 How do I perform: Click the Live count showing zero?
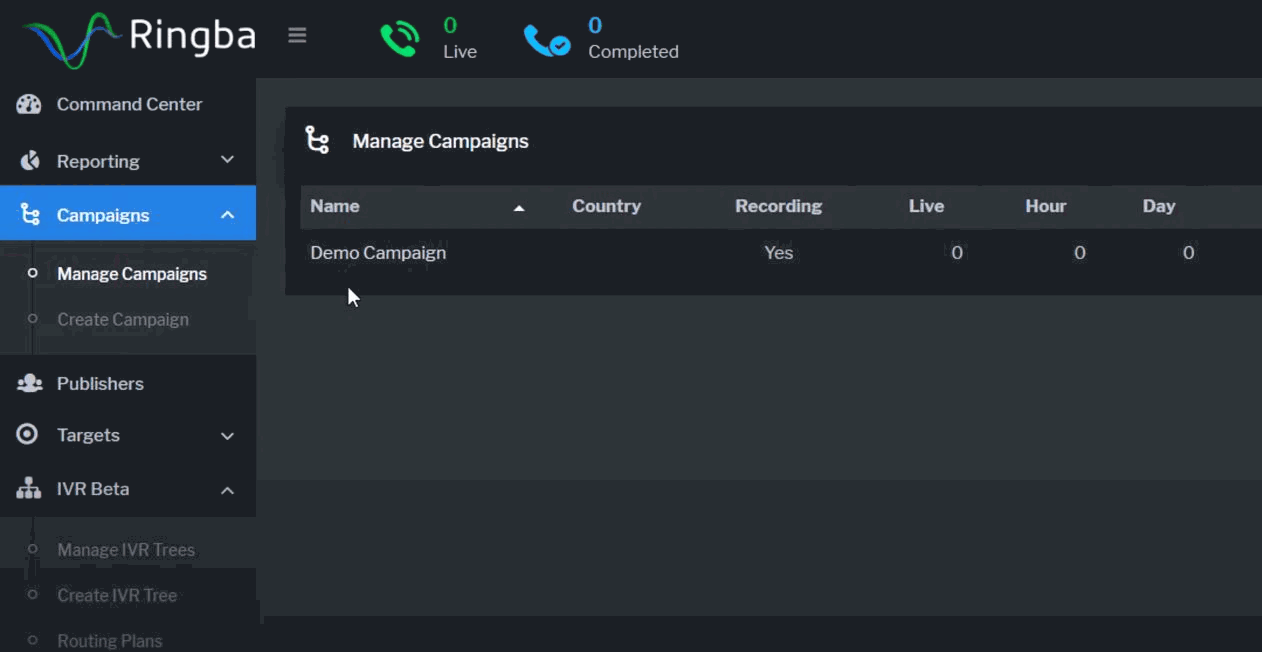956,252
